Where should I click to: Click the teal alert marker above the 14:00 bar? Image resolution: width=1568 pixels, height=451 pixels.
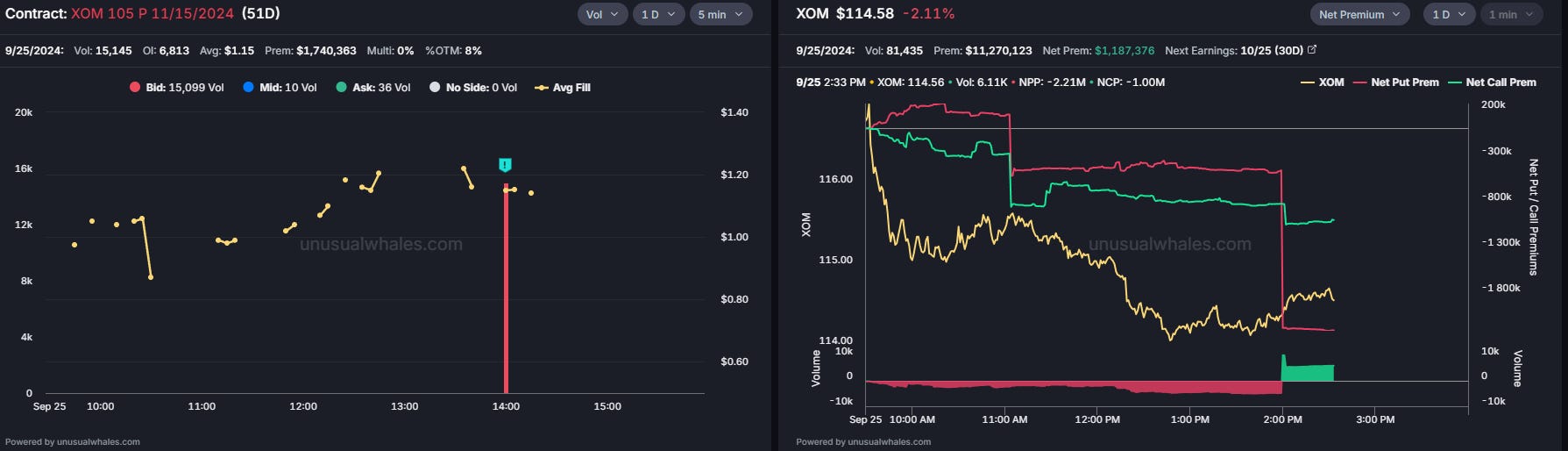click(x=505, y=165)
